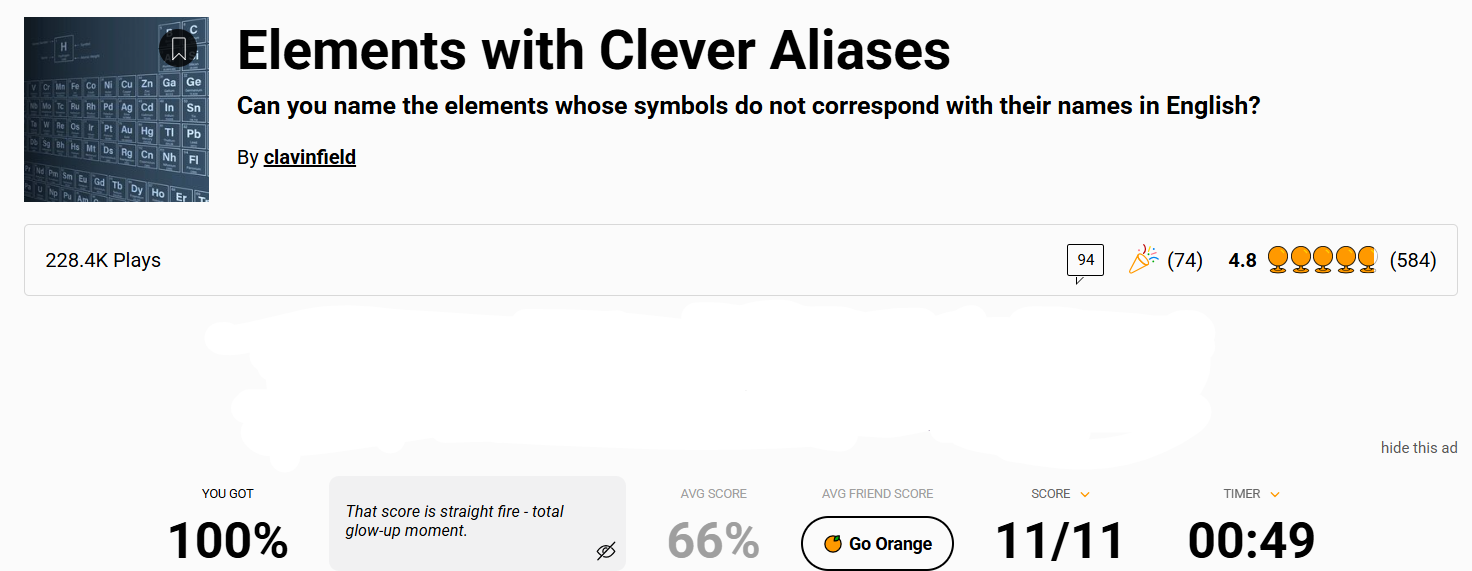Hide the score message with eye icon

[x=605, y=550]
